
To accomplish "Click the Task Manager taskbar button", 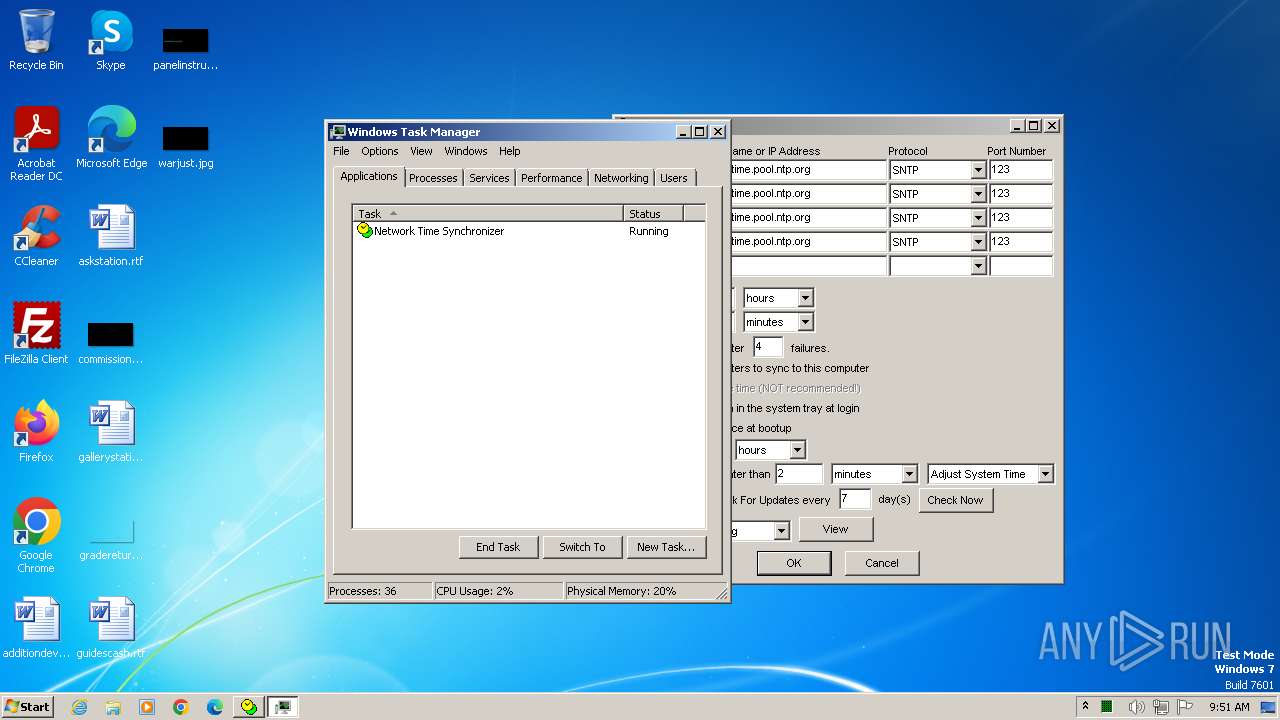I will (283, 707).
